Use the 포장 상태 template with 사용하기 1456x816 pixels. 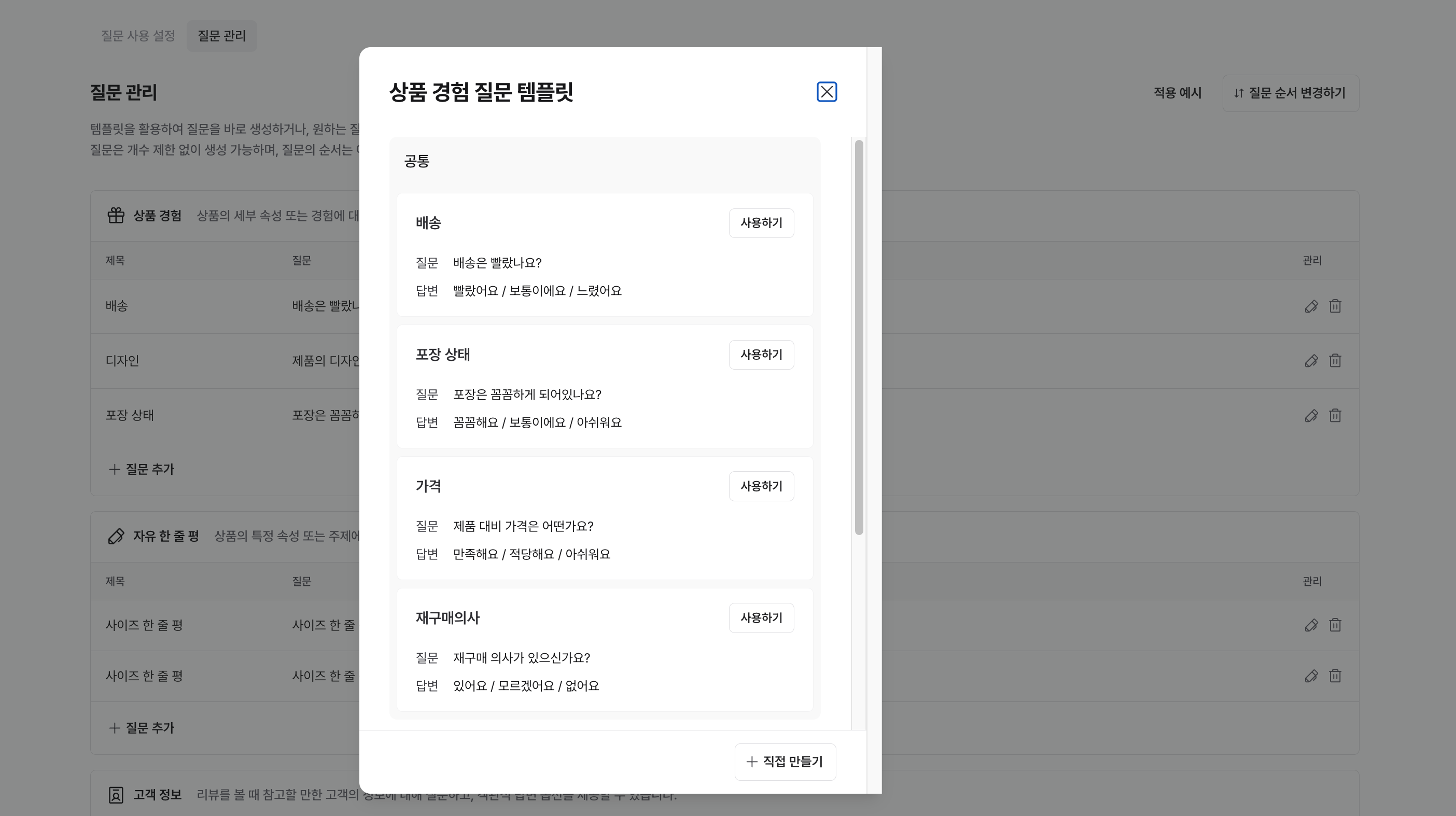click(761, 355)
